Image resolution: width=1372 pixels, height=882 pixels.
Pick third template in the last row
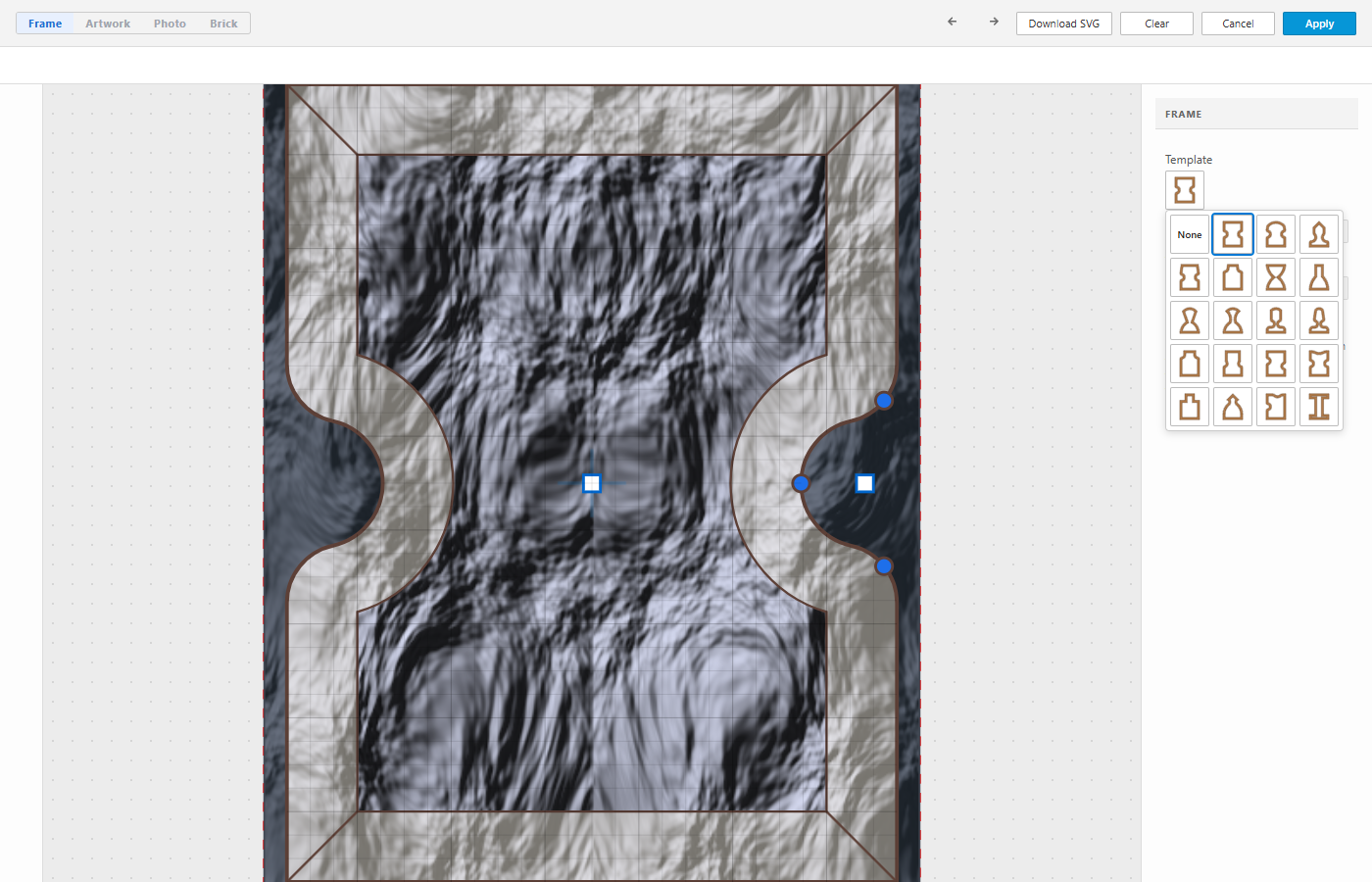point(1276,407)
